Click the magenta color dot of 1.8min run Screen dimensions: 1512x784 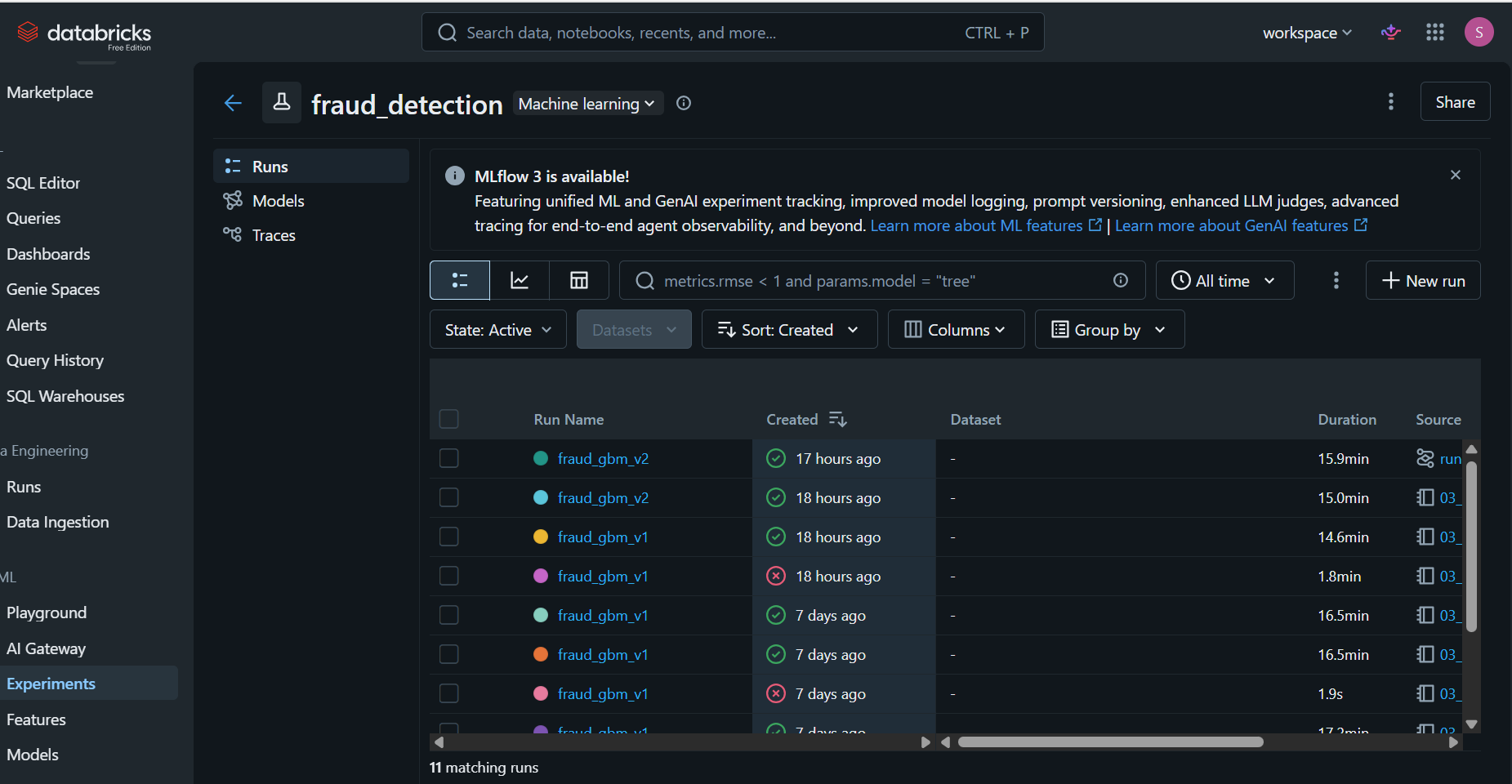tap(540, 576)
